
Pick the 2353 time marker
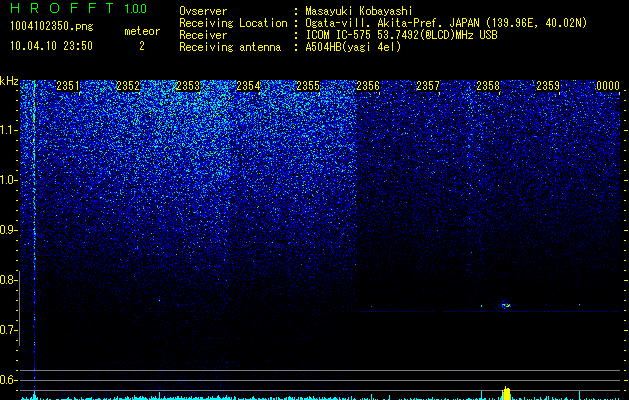coord(188,86)
